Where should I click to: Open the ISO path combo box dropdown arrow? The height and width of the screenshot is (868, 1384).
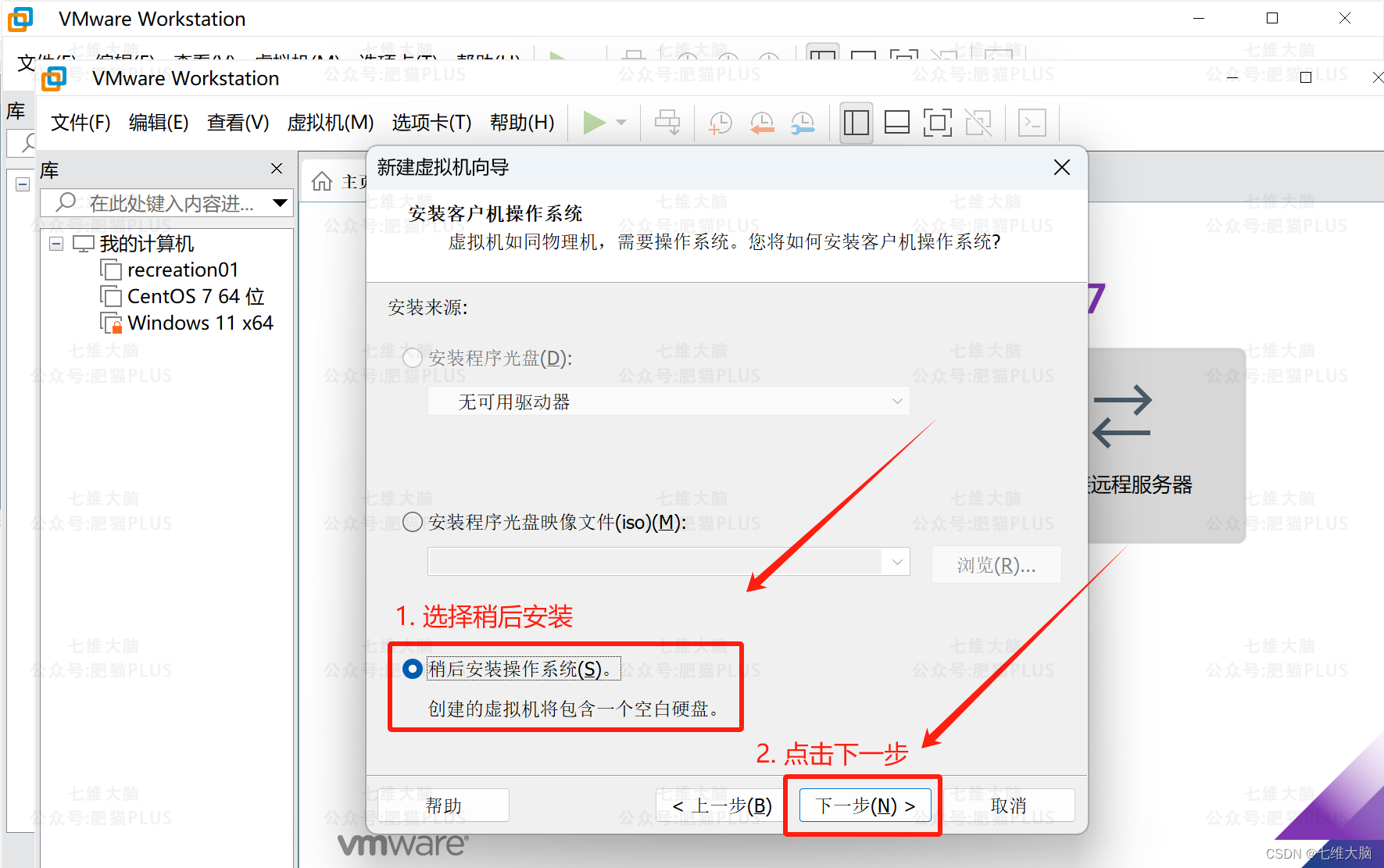pos(896,562)
